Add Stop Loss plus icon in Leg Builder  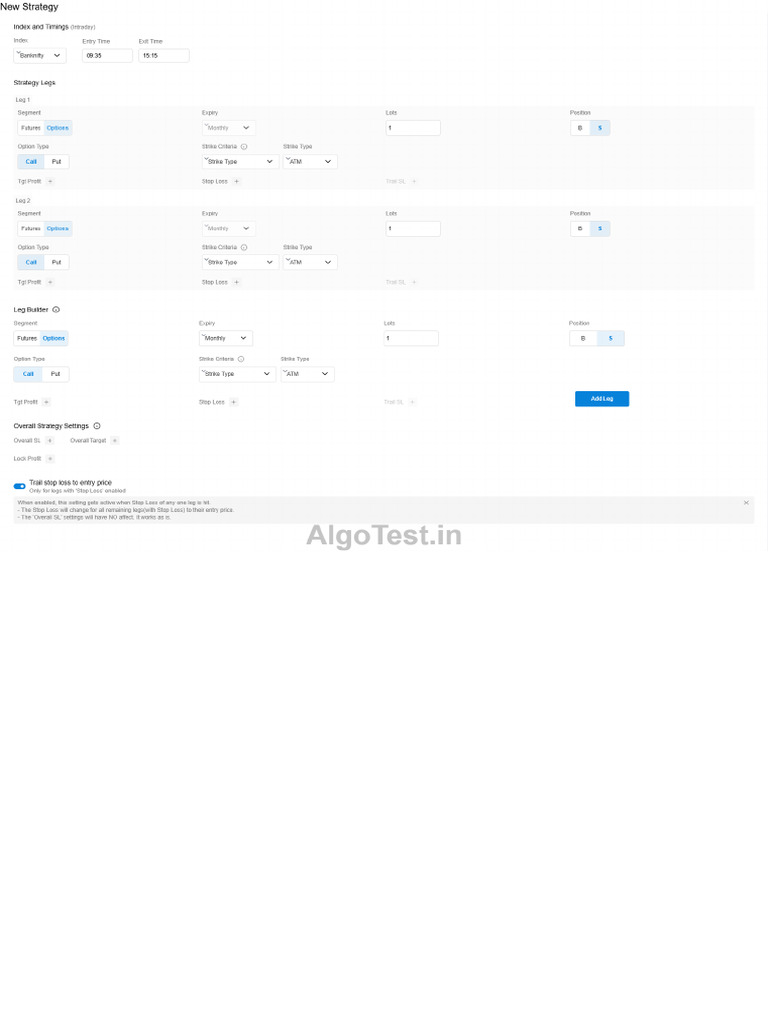tap(233, 402)
